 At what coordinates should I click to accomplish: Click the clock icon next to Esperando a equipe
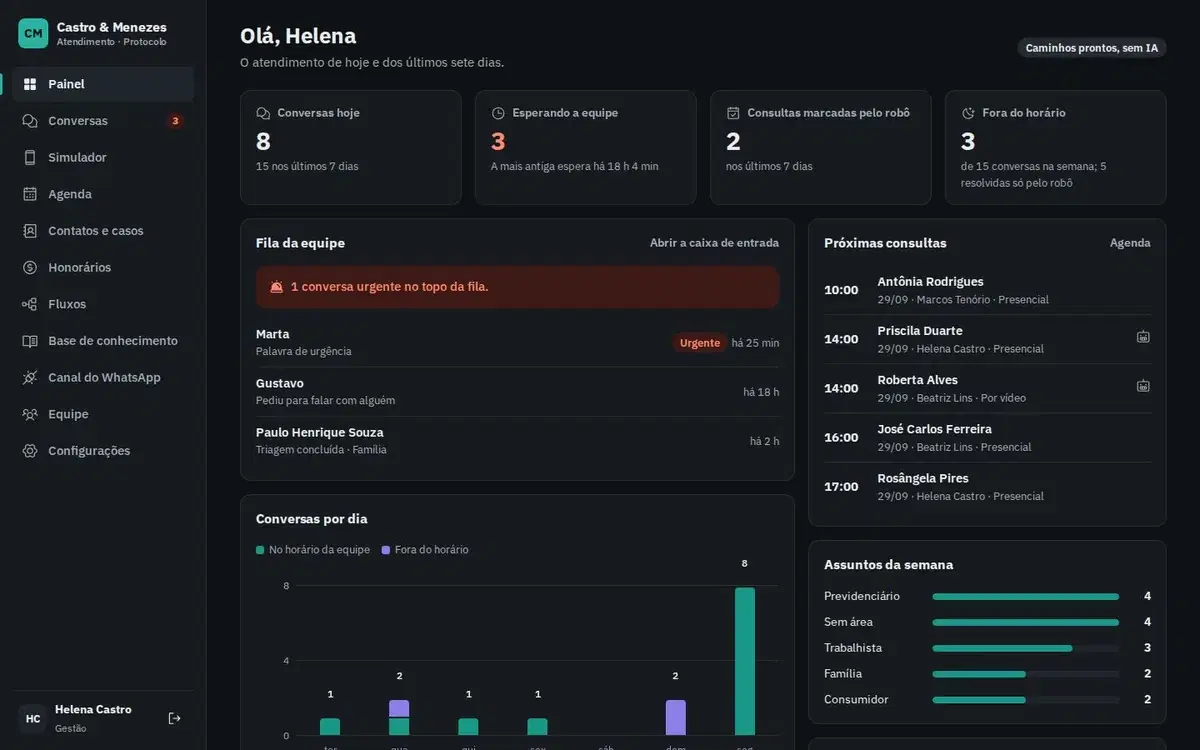tap(498, 113)
